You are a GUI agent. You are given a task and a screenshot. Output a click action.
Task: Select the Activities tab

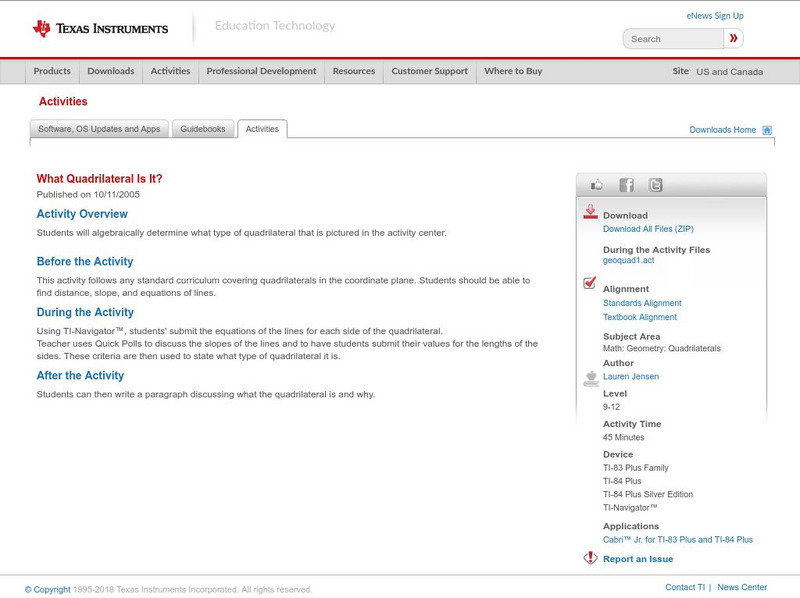point(262,129)
